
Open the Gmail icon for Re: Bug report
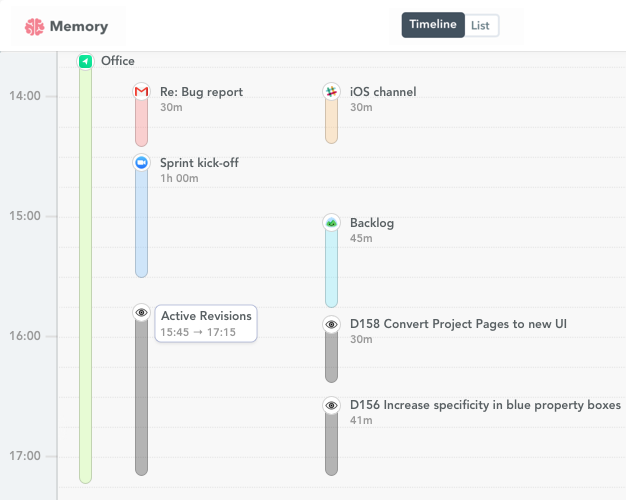click(x=141, y=92)
